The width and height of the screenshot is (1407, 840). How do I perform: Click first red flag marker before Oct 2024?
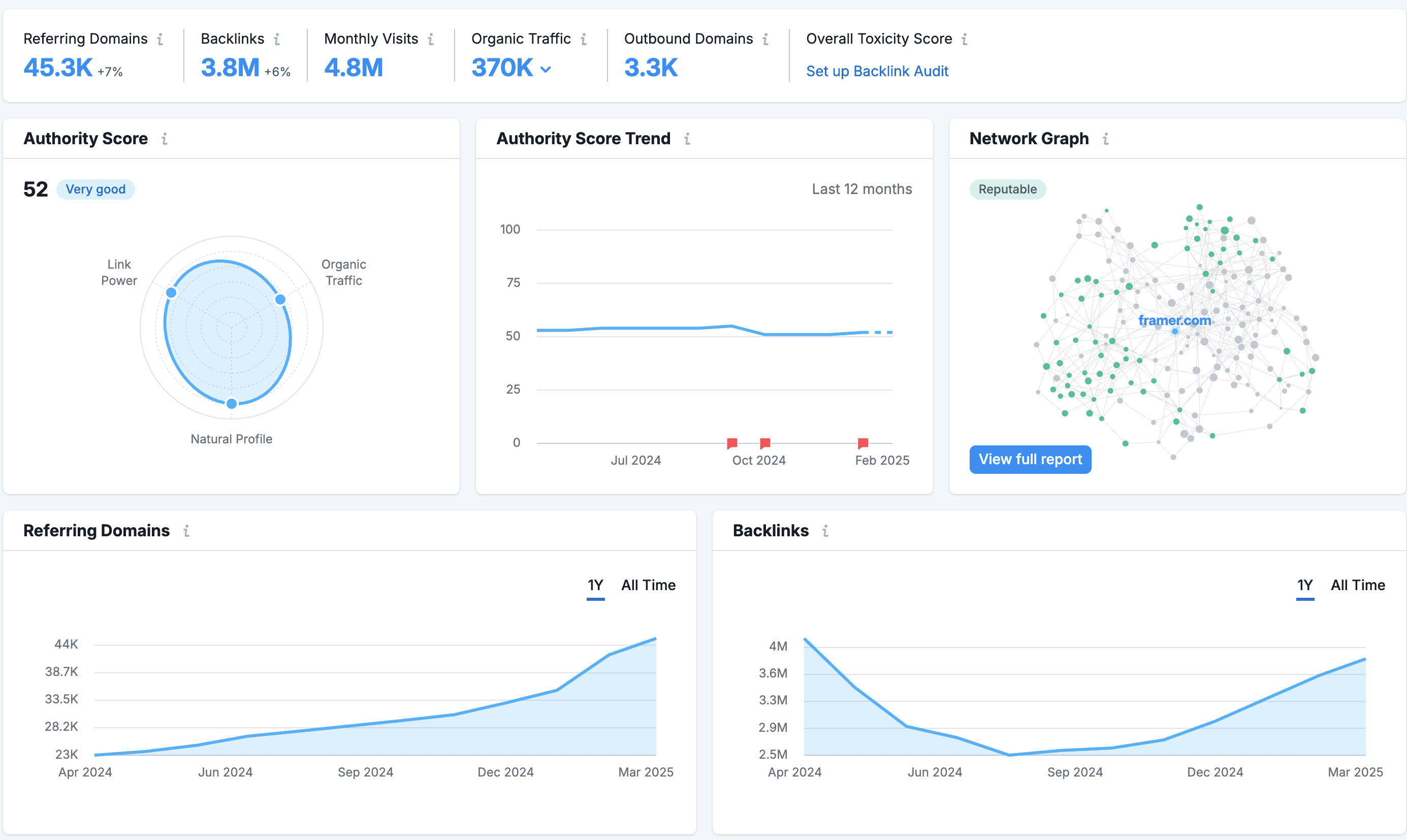(732, 443)
